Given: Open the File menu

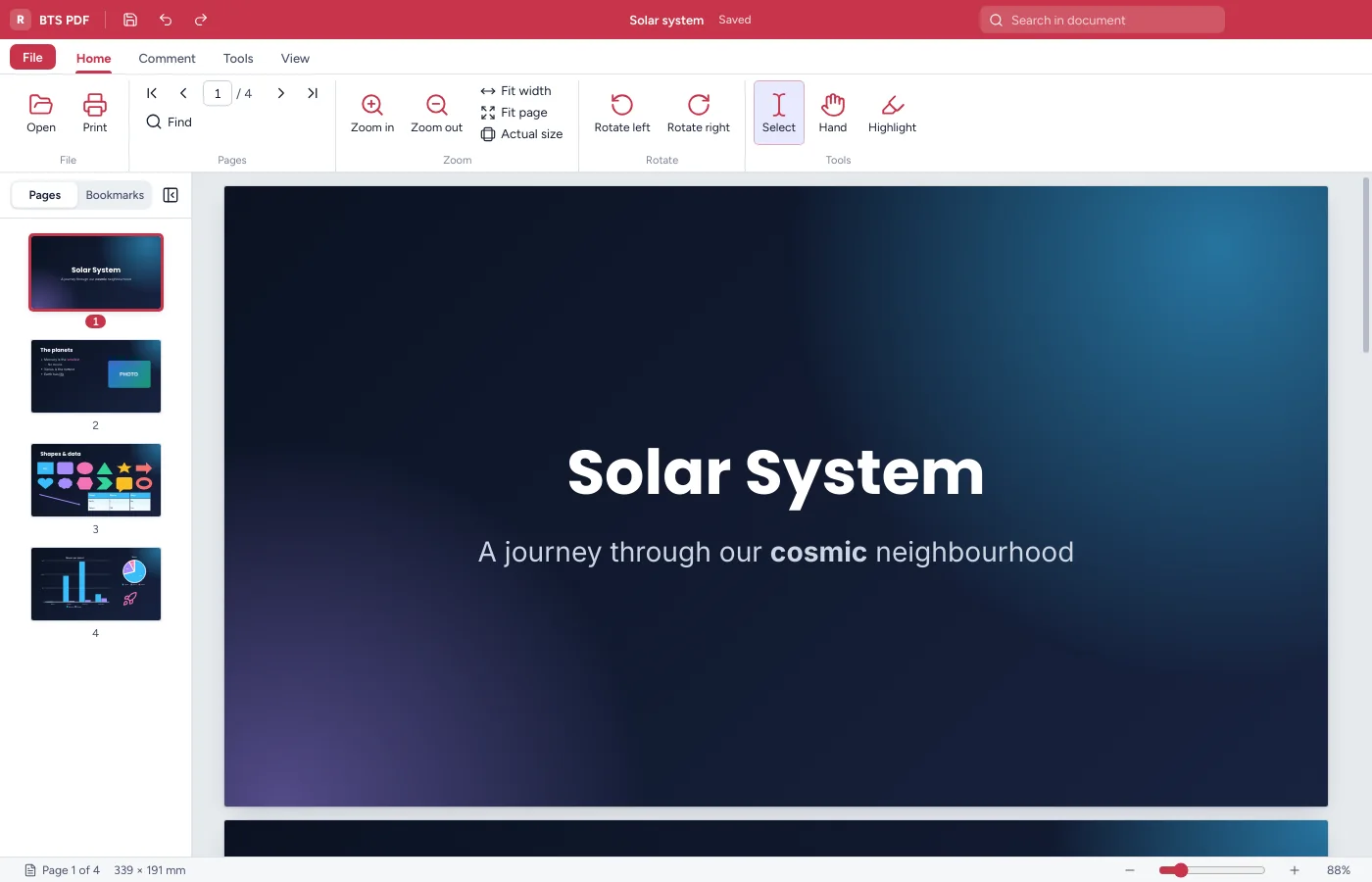Looking at the screenshot, I should tap(32, 57).
